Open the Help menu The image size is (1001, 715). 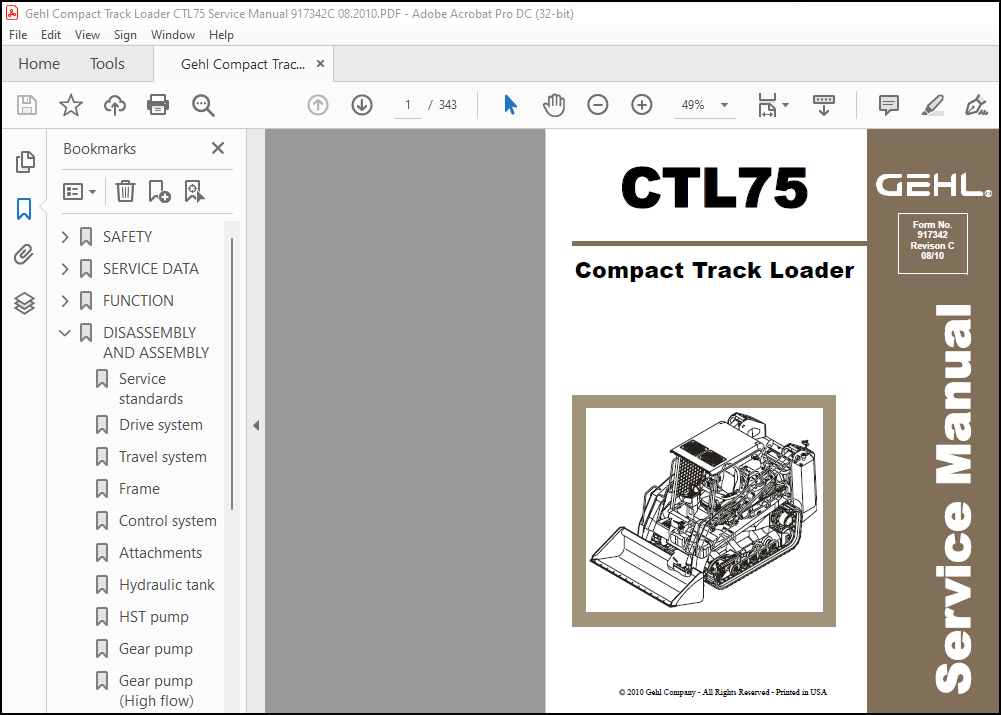(221, 34)
